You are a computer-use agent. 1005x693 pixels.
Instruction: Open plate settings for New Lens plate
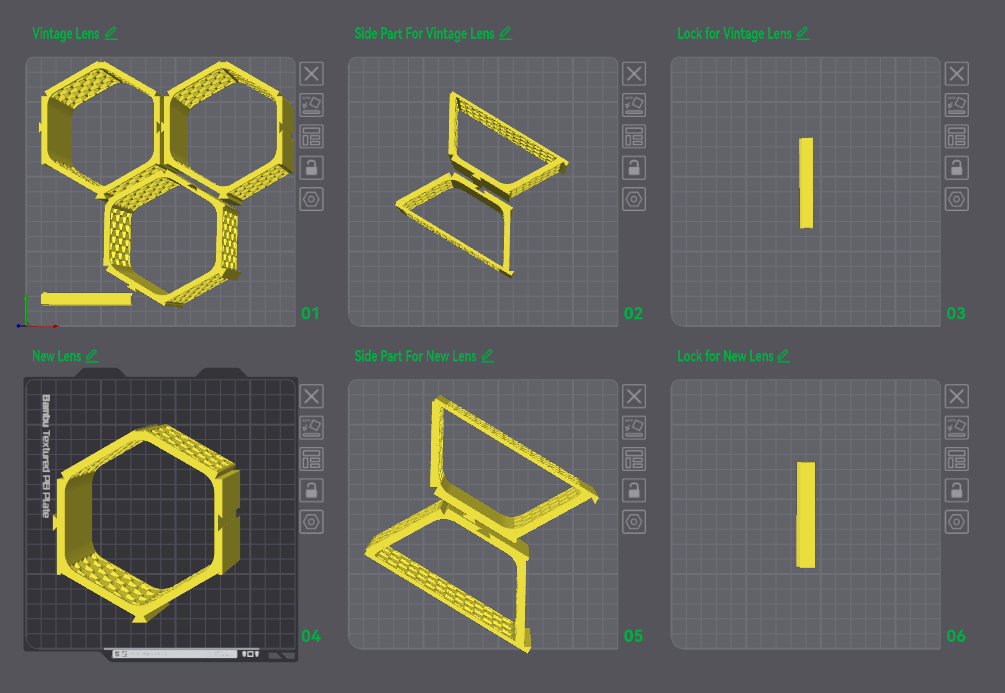pyautogui.click(x=311, y=522)
